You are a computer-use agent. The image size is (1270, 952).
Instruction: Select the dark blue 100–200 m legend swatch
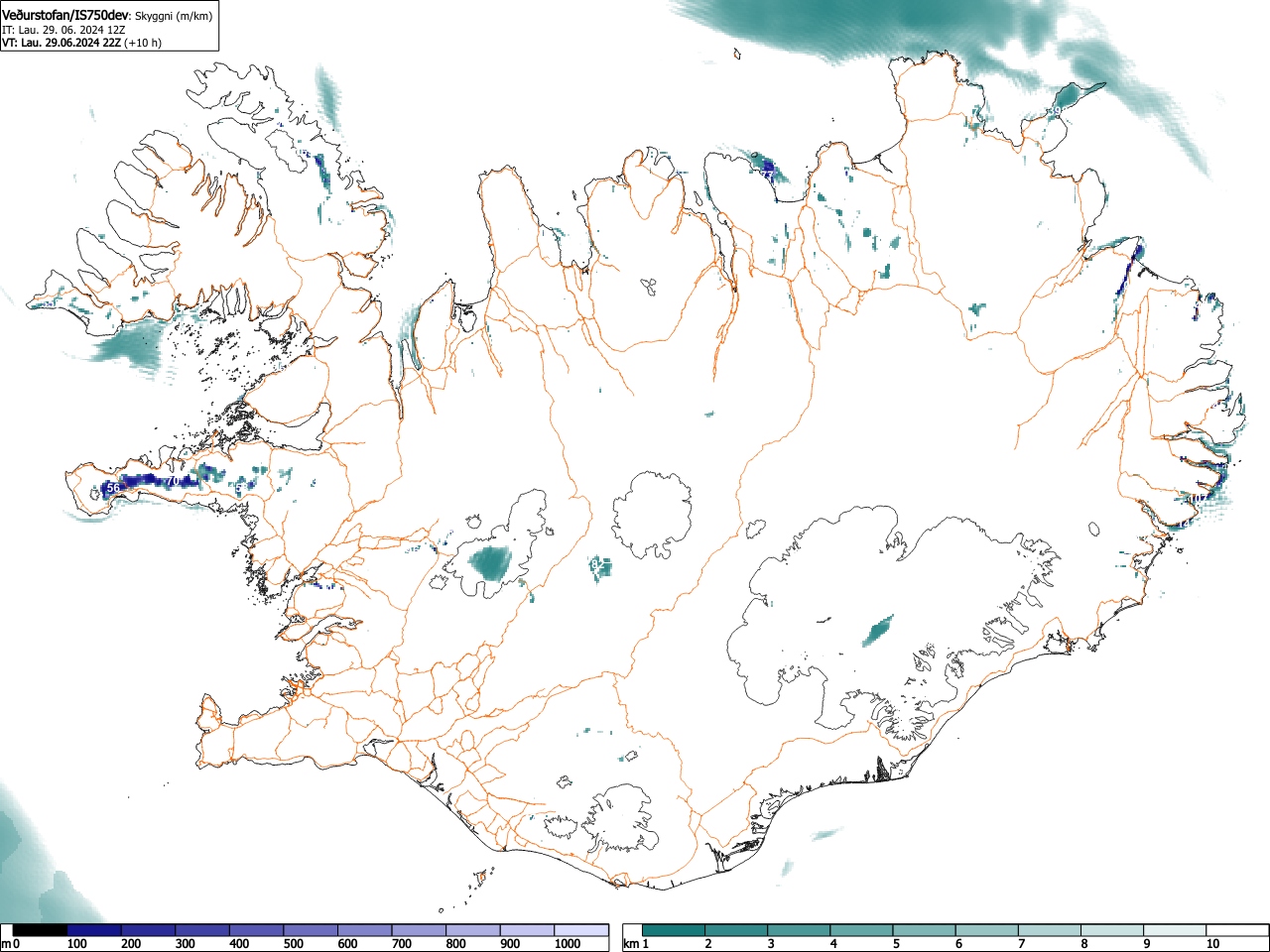[x=94, y=930]
